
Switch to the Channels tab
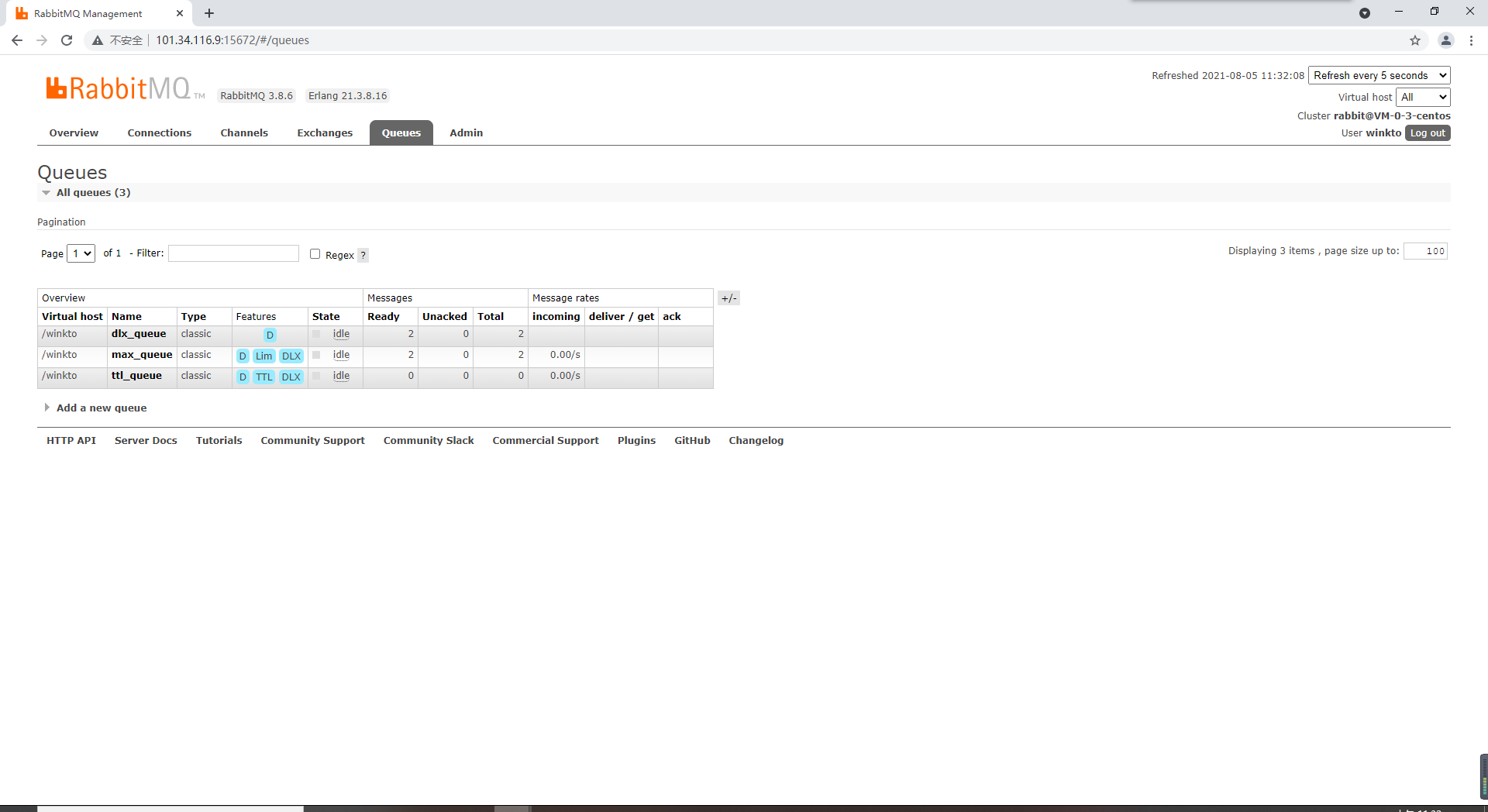244,132
